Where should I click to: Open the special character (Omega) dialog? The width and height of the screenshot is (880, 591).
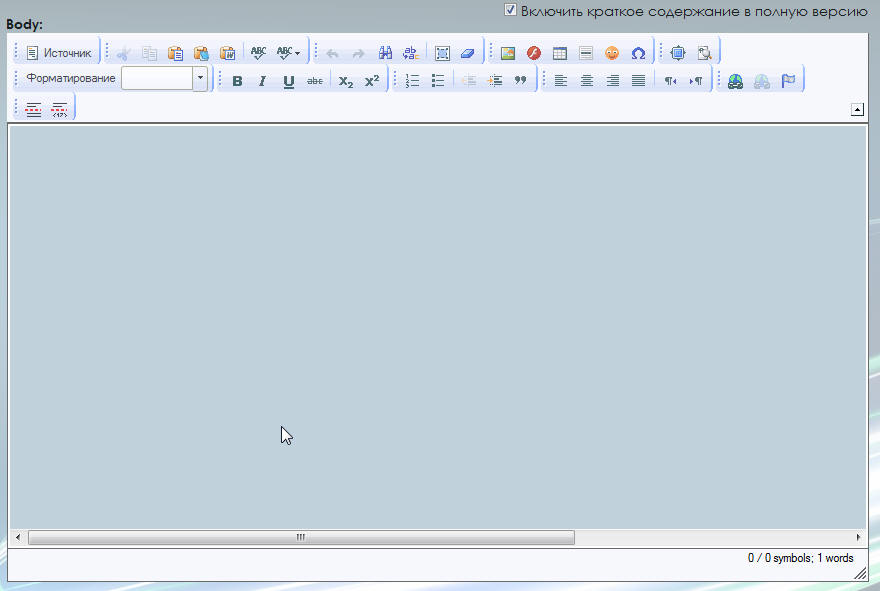638,53
